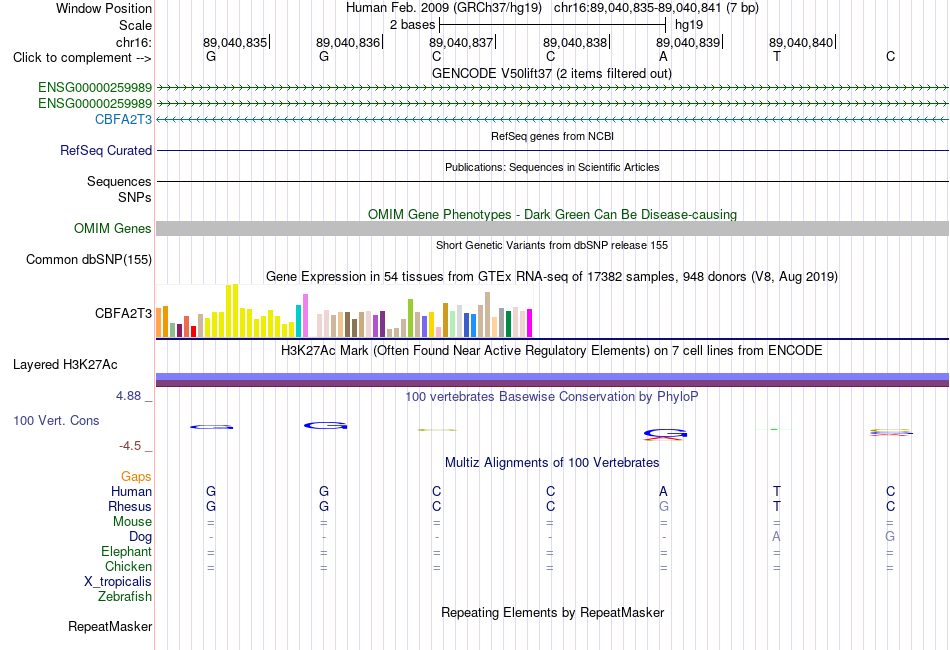
Task: Click the Window Position label
Action: [104, 8]
